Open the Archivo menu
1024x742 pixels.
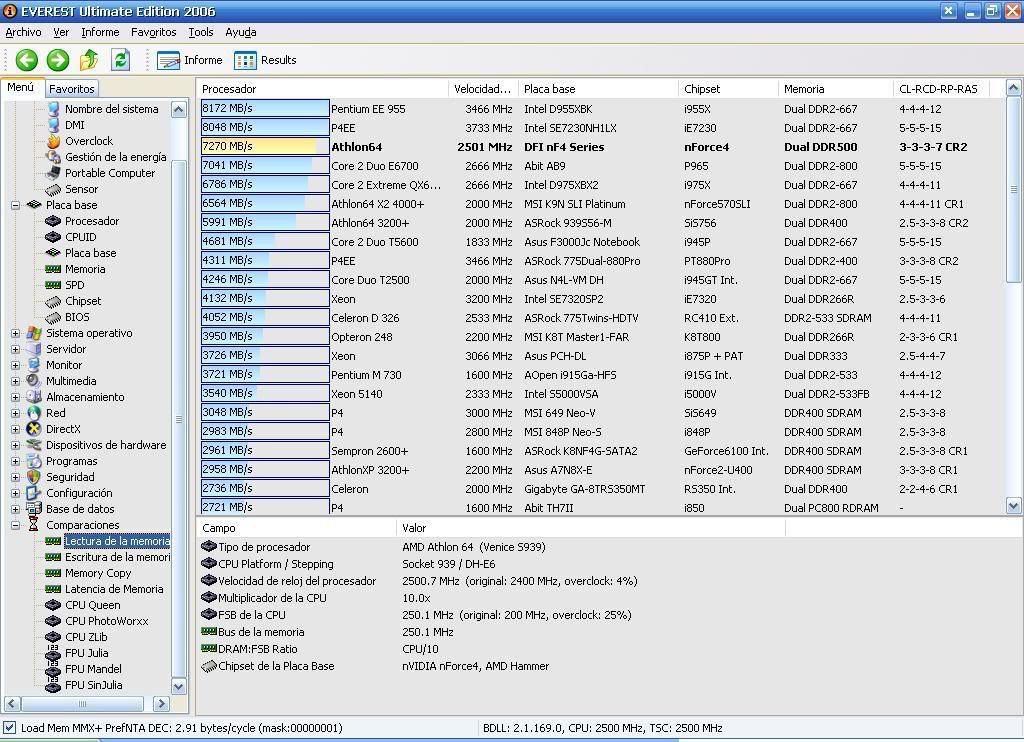pyautogui.click(x=24, y=32)
